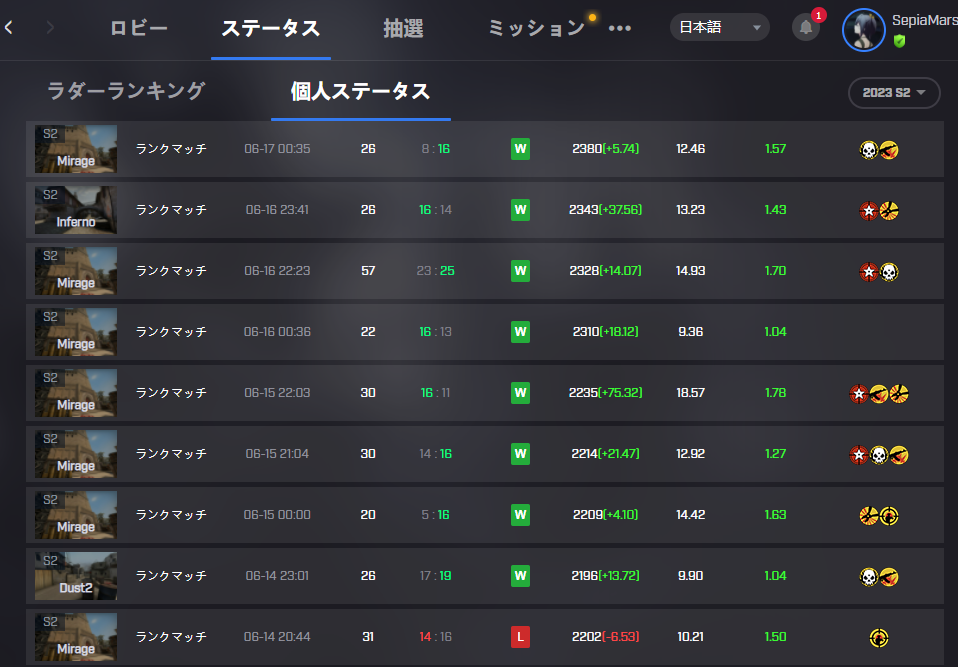
Task: Go back with the left arrow
Action: pos(9,27)
